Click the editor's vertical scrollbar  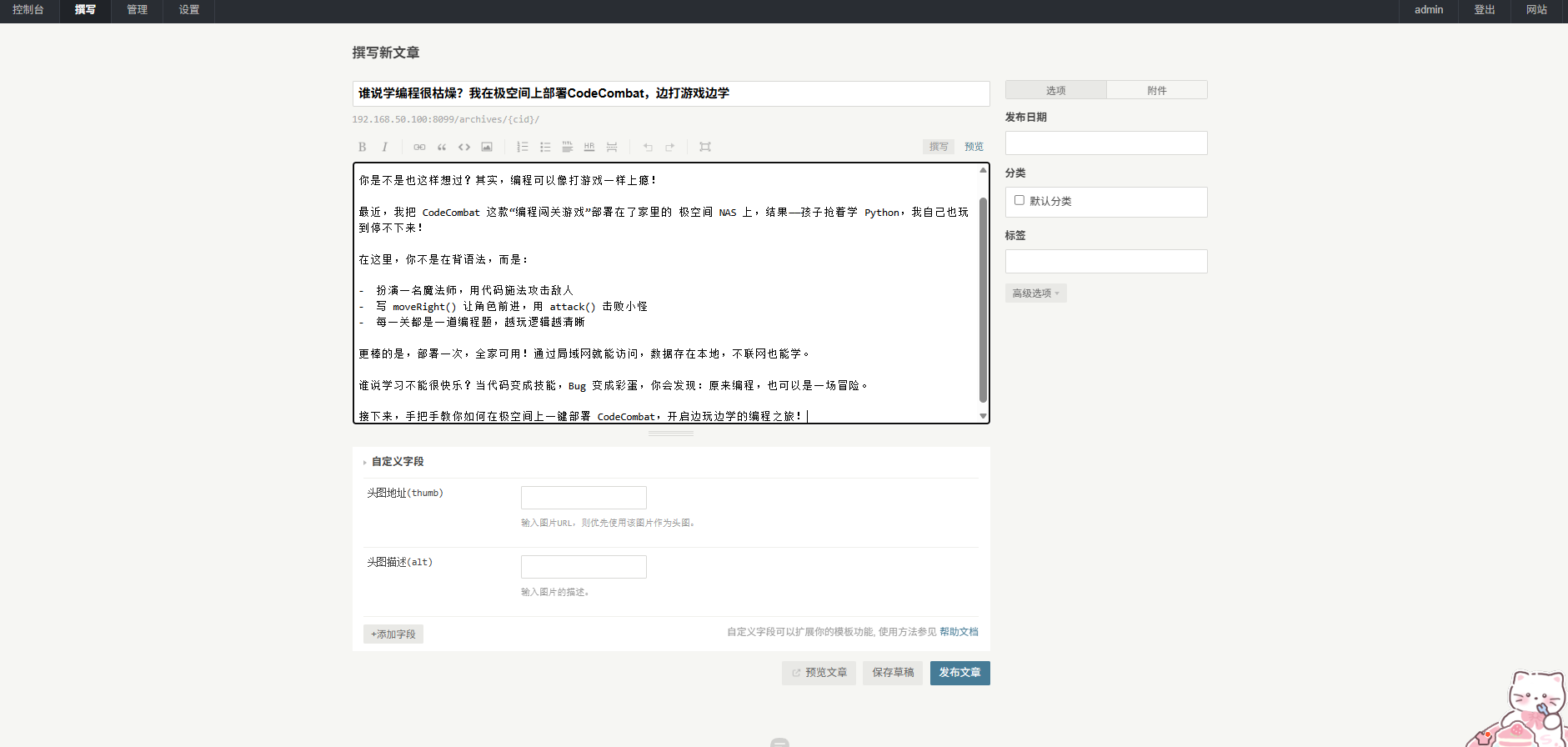[x=983, y=300]
